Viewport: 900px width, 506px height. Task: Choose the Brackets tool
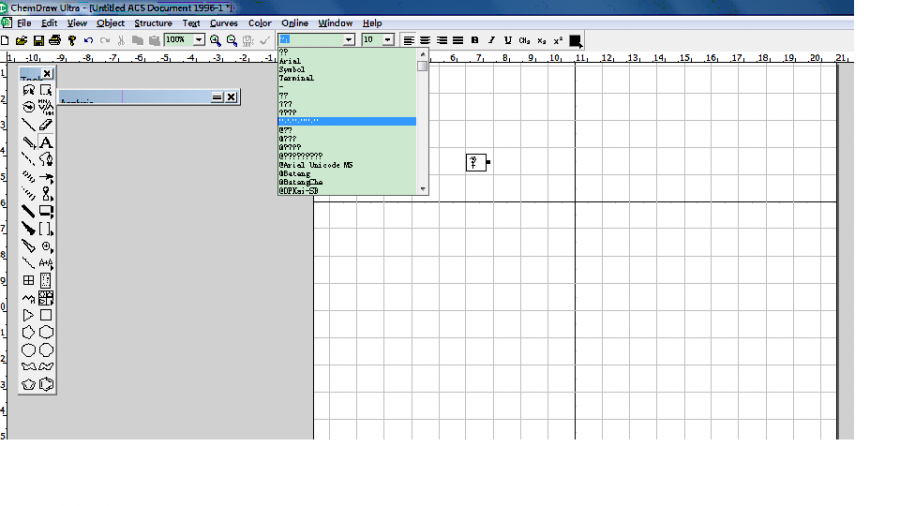coord(46,228)
